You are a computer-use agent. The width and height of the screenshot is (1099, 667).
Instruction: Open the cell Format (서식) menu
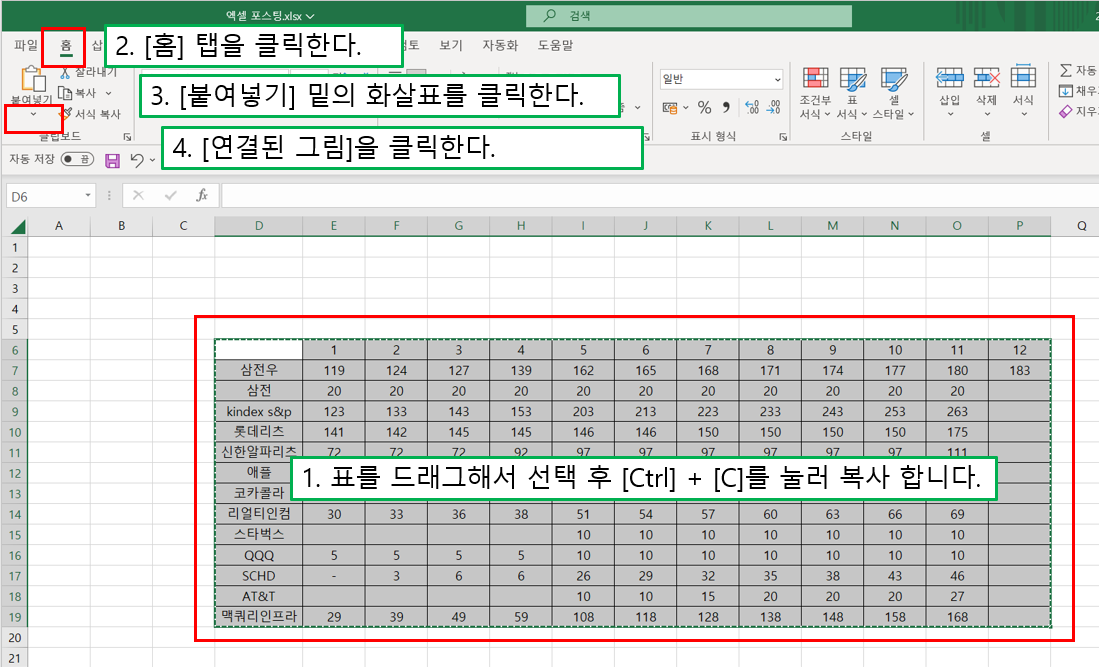click(x=1023, y=92)
